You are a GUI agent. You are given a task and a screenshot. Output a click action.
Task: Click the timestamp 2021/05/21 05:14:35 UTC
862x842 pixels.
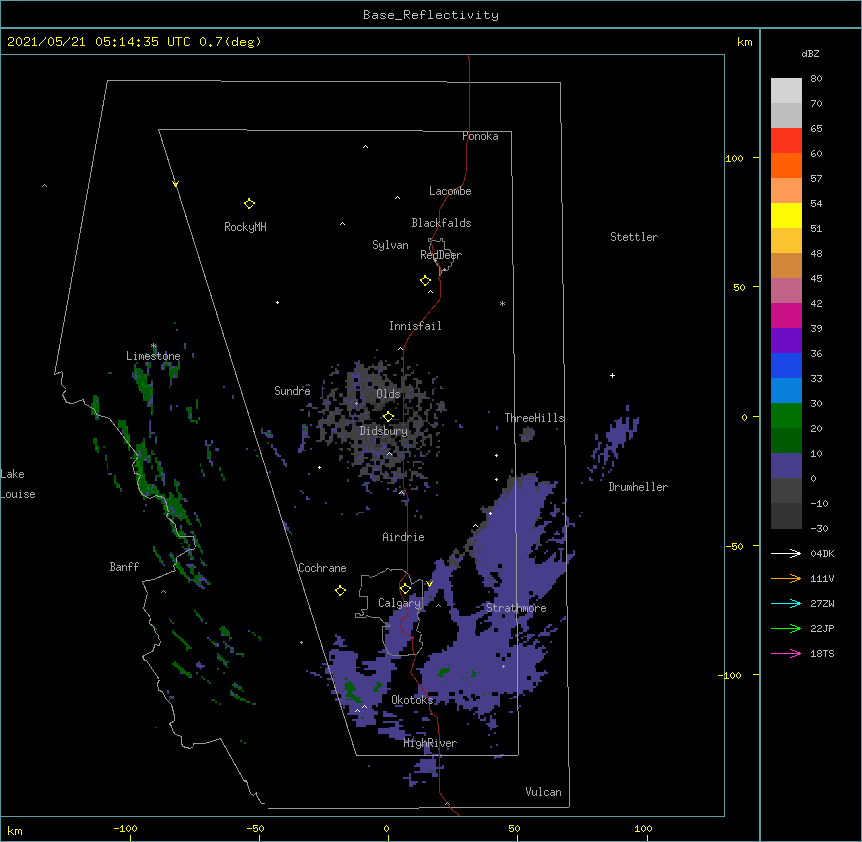[99, 42]
